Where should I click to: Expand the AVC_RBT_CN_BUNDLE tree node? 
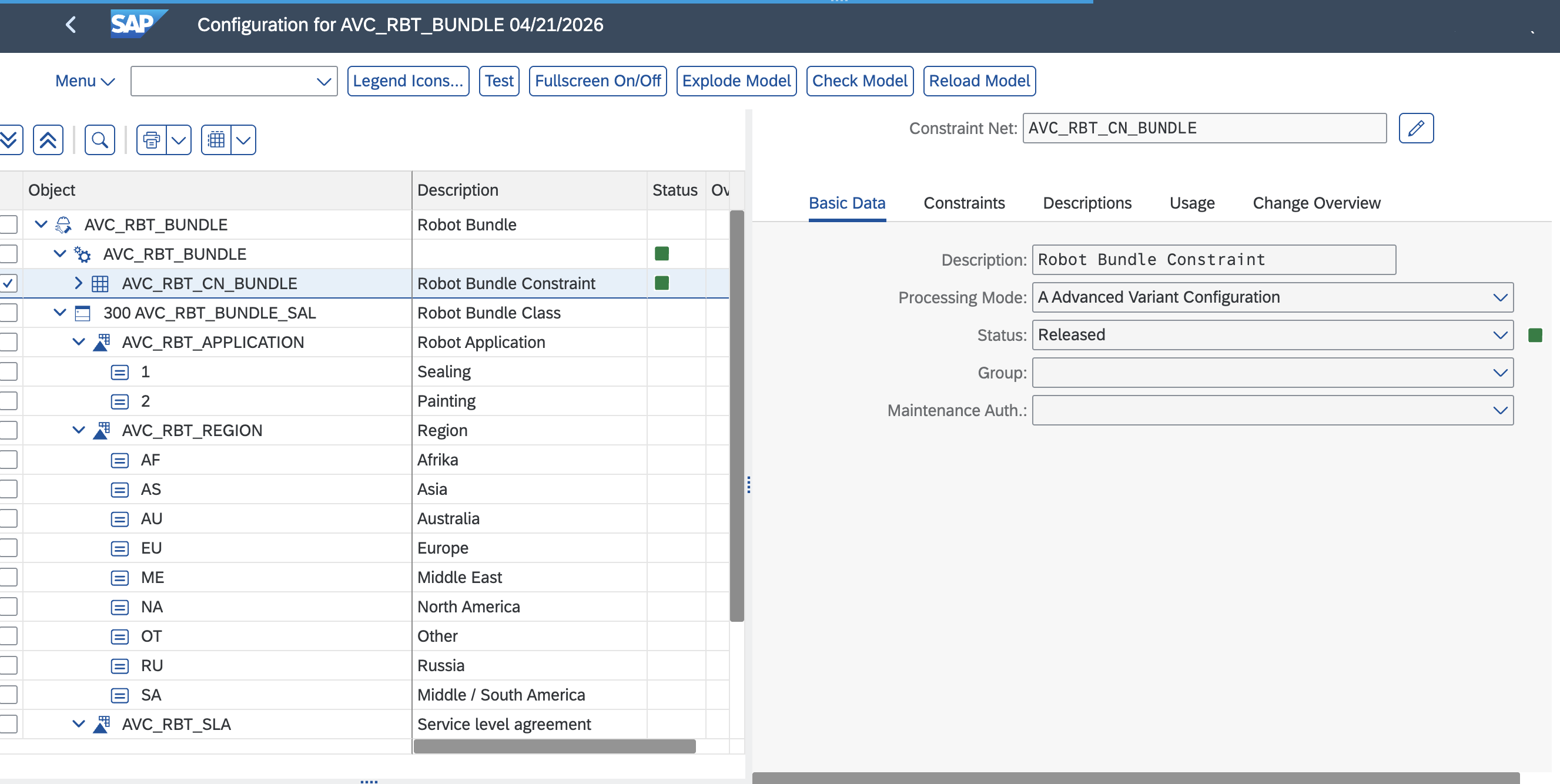click(78, 283)
